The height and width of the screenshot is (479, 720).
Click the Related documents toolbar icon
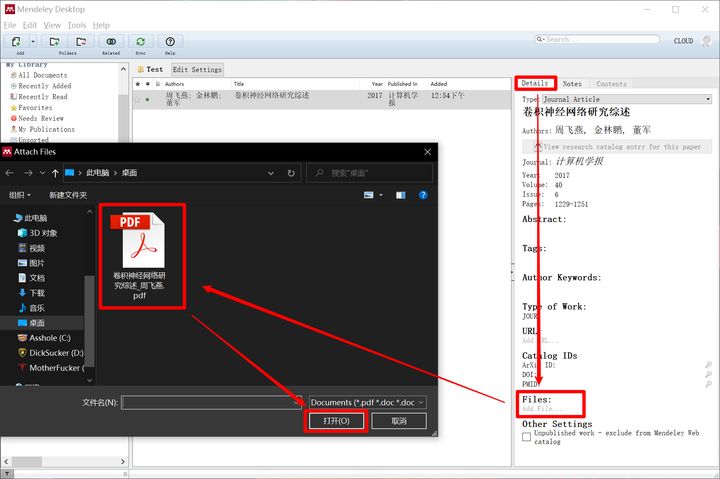point(111,42)
